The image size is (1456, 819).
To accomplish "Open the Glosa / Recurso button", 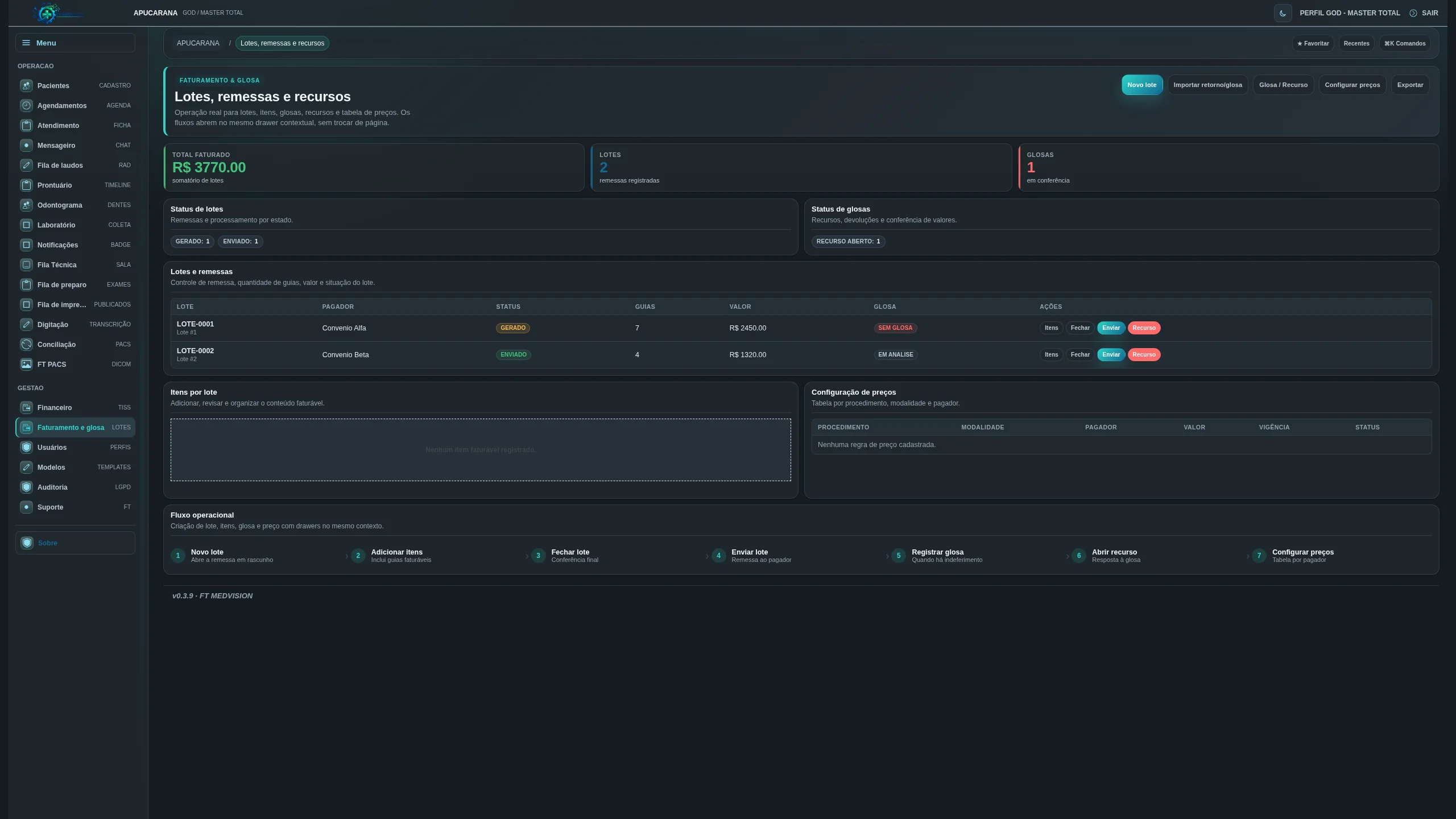I will coord(1283,85).
